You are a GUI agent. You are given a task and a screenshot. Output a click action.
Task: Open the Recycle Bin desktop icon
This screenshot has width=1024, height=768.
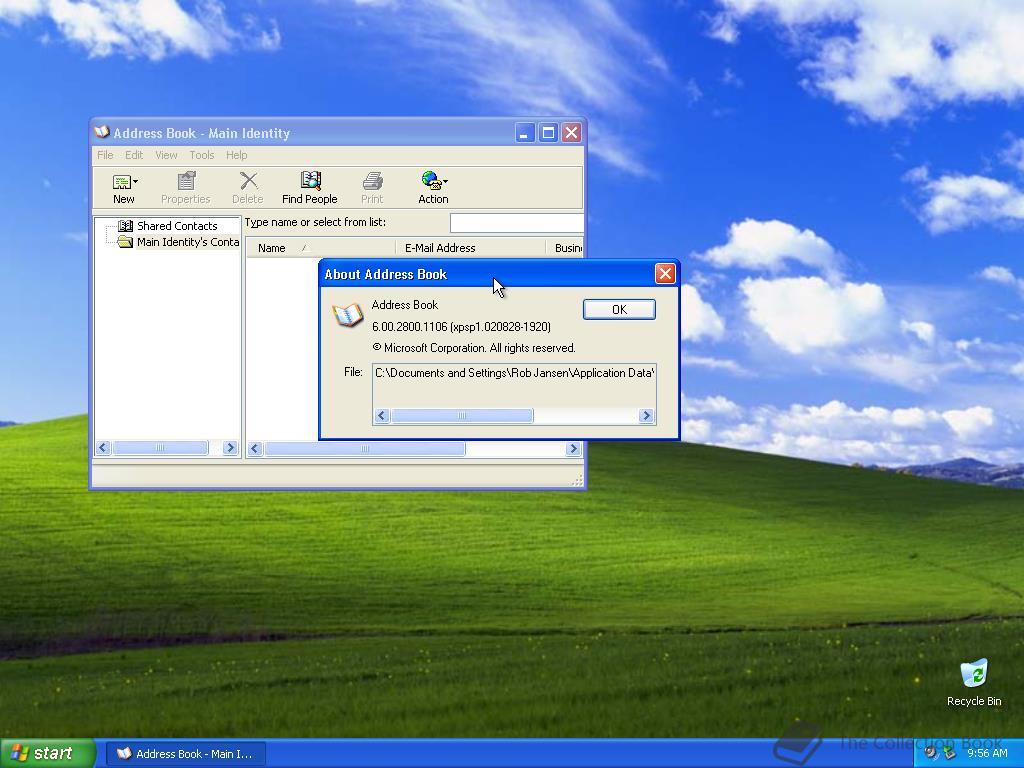point(974,682)
